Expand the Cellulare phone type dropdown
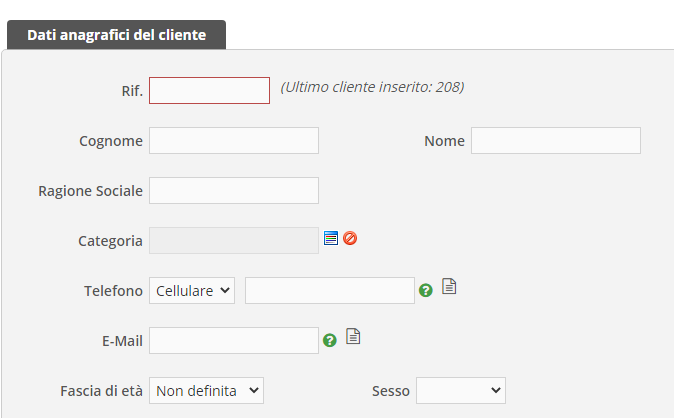674x418 pixels. click(192, 290)
